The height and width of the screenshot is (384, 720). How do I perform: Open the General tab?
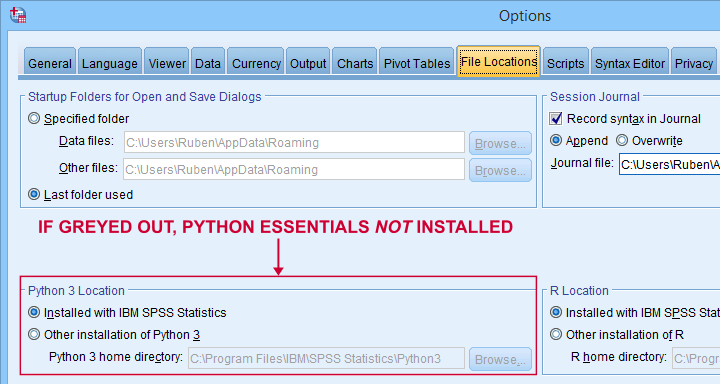point(50,61)
